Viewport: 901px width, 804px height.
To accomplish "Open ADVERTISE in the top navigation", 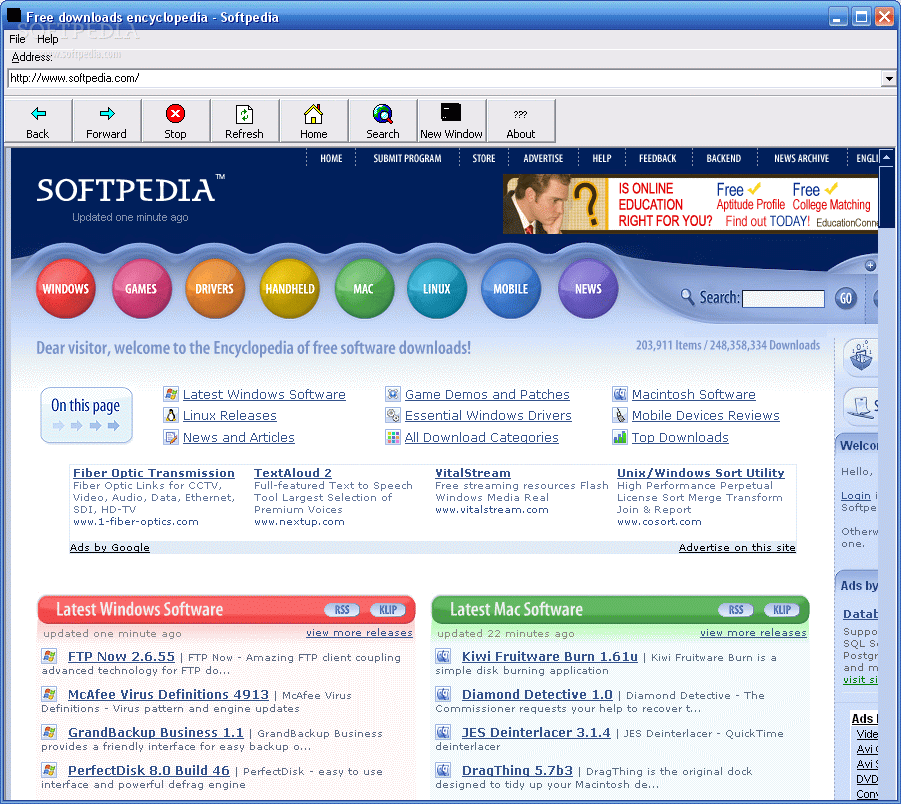I will coord(543,158).
